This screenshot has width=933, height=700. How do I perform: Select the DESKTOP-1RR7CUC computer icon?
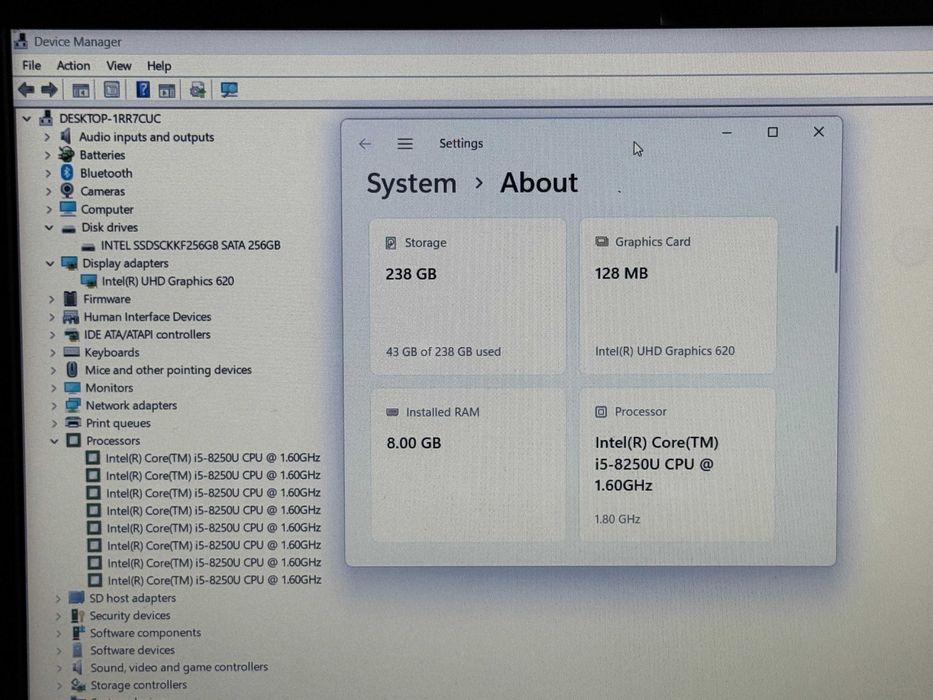coord(46,117)
